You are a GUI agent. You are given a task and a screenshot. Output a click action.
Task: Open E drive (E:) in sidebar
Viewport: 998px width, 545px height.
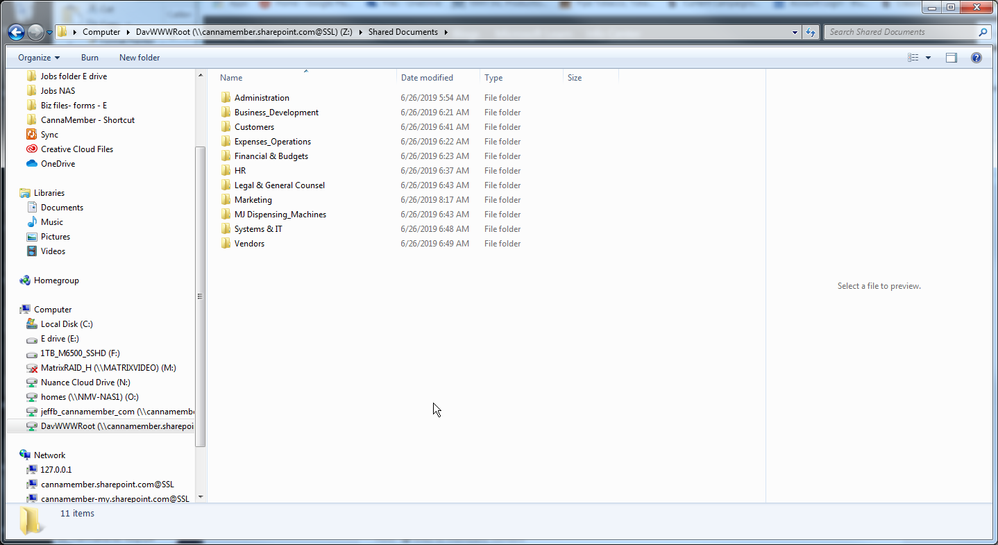pyautogui.click(x=60, y=339)
